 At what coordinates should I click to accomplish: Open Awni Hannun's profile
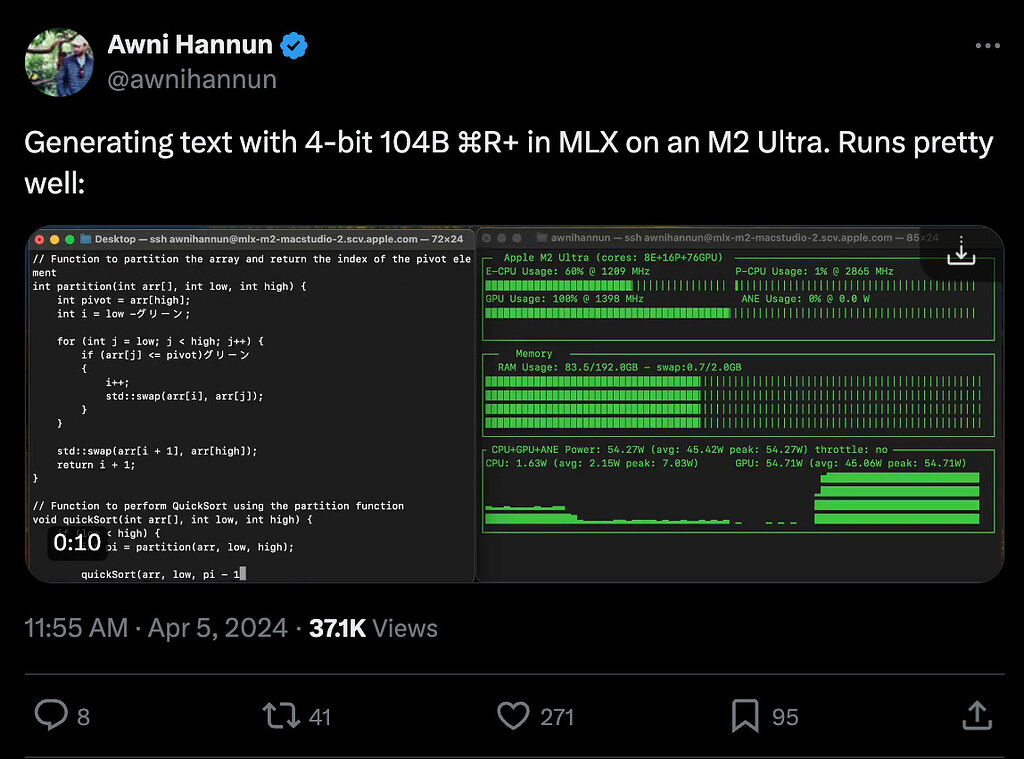pyautogui.click(x=189, y=44)
